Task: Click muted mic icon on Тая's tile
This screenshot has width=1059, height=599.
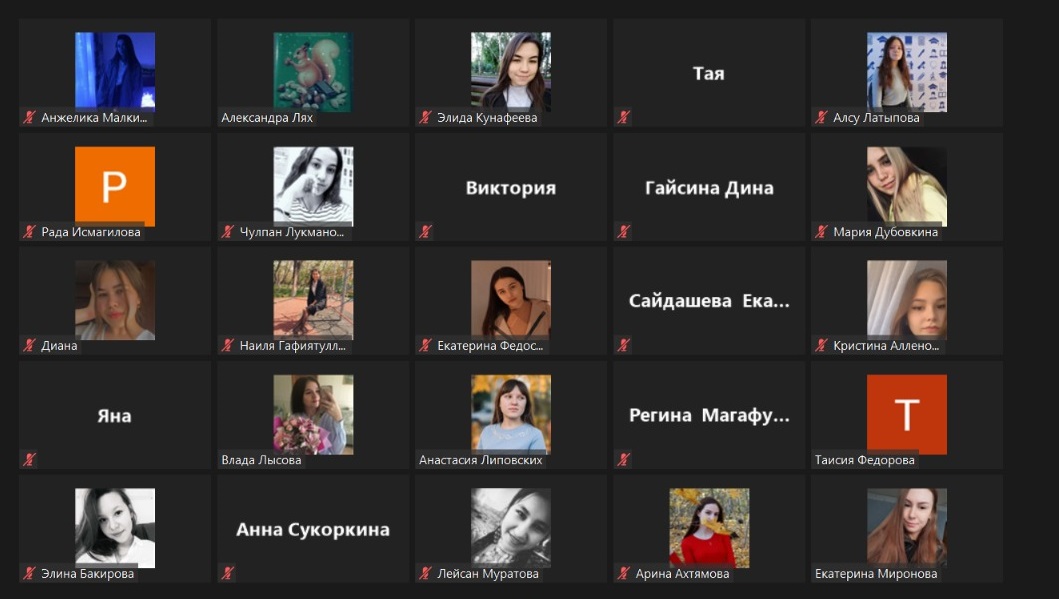Action: 623,118
